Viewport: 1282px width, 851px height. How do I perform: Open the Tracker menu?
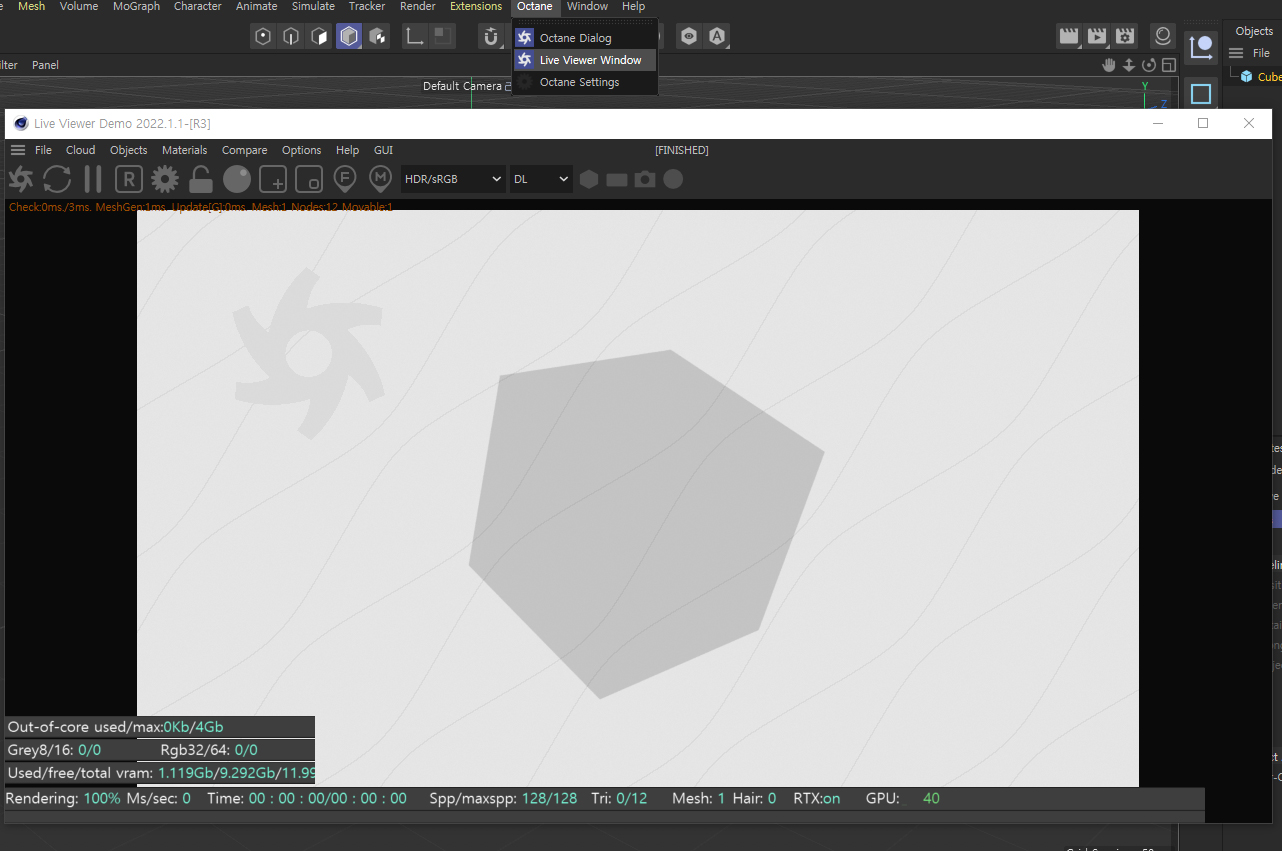[367, 6]
